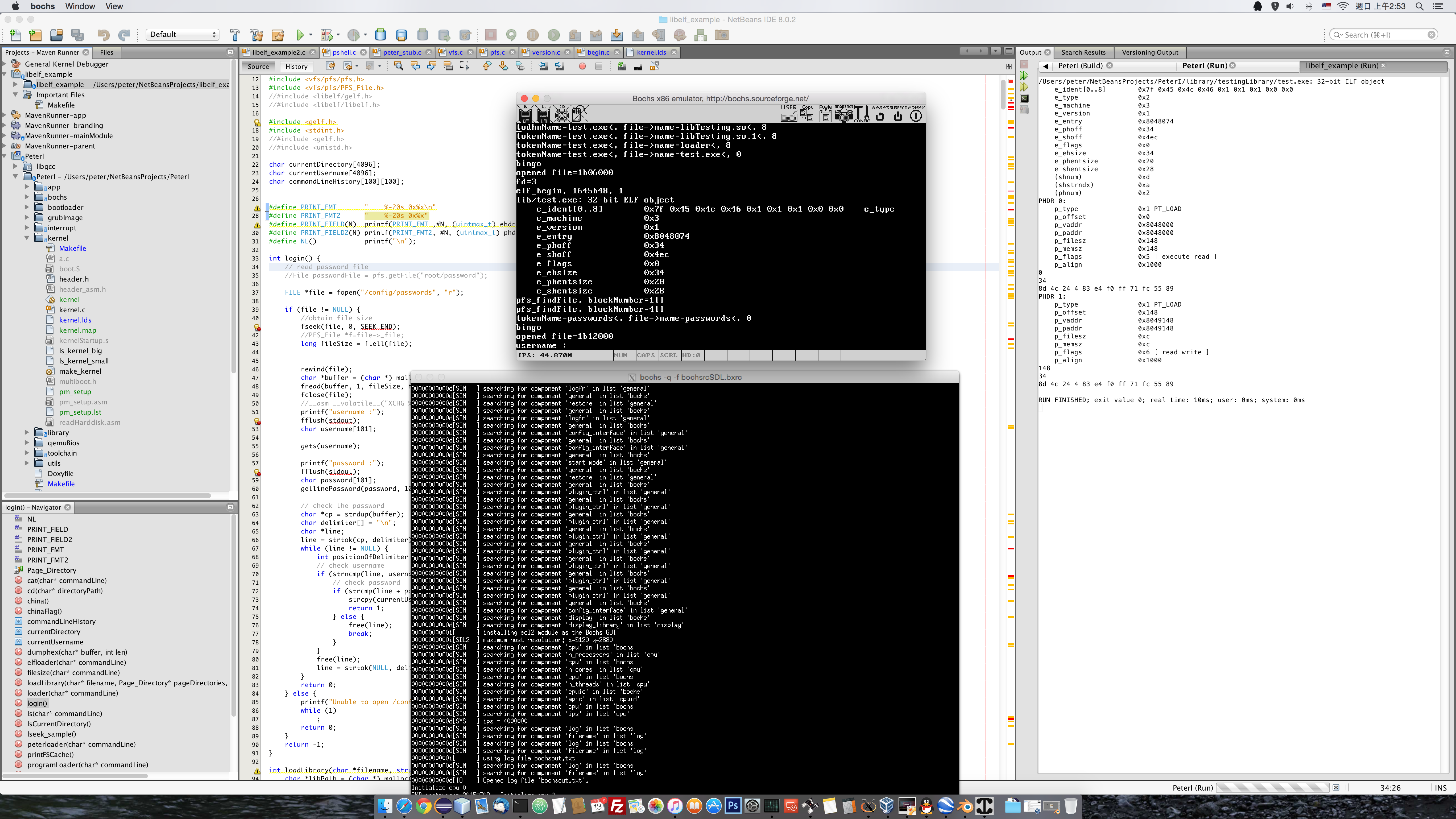Expand the General Kernel Debugger project
Screen dimensions: 1456x819
point(4,64)
